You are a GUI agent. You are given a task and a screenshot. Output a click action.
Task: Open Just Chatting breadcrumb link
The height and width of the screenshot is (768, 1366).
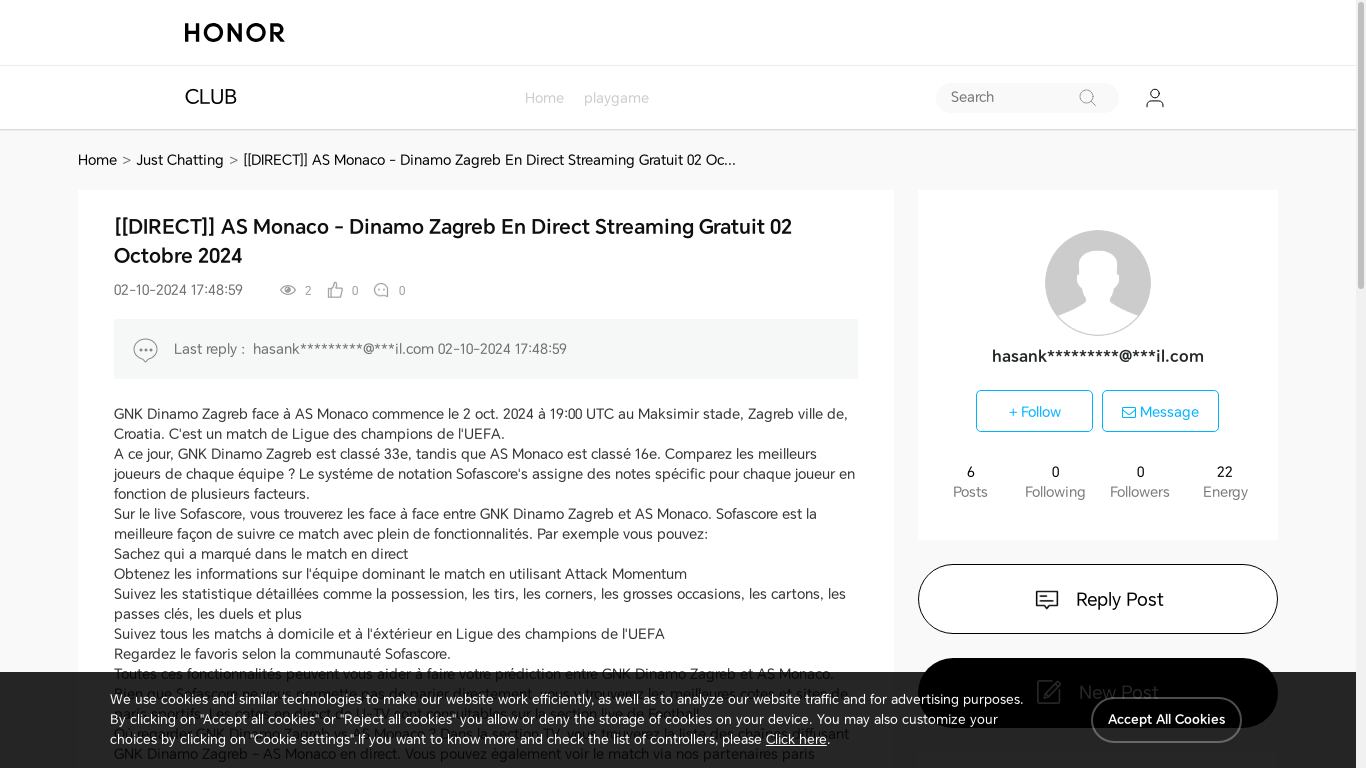coord(180,160)
